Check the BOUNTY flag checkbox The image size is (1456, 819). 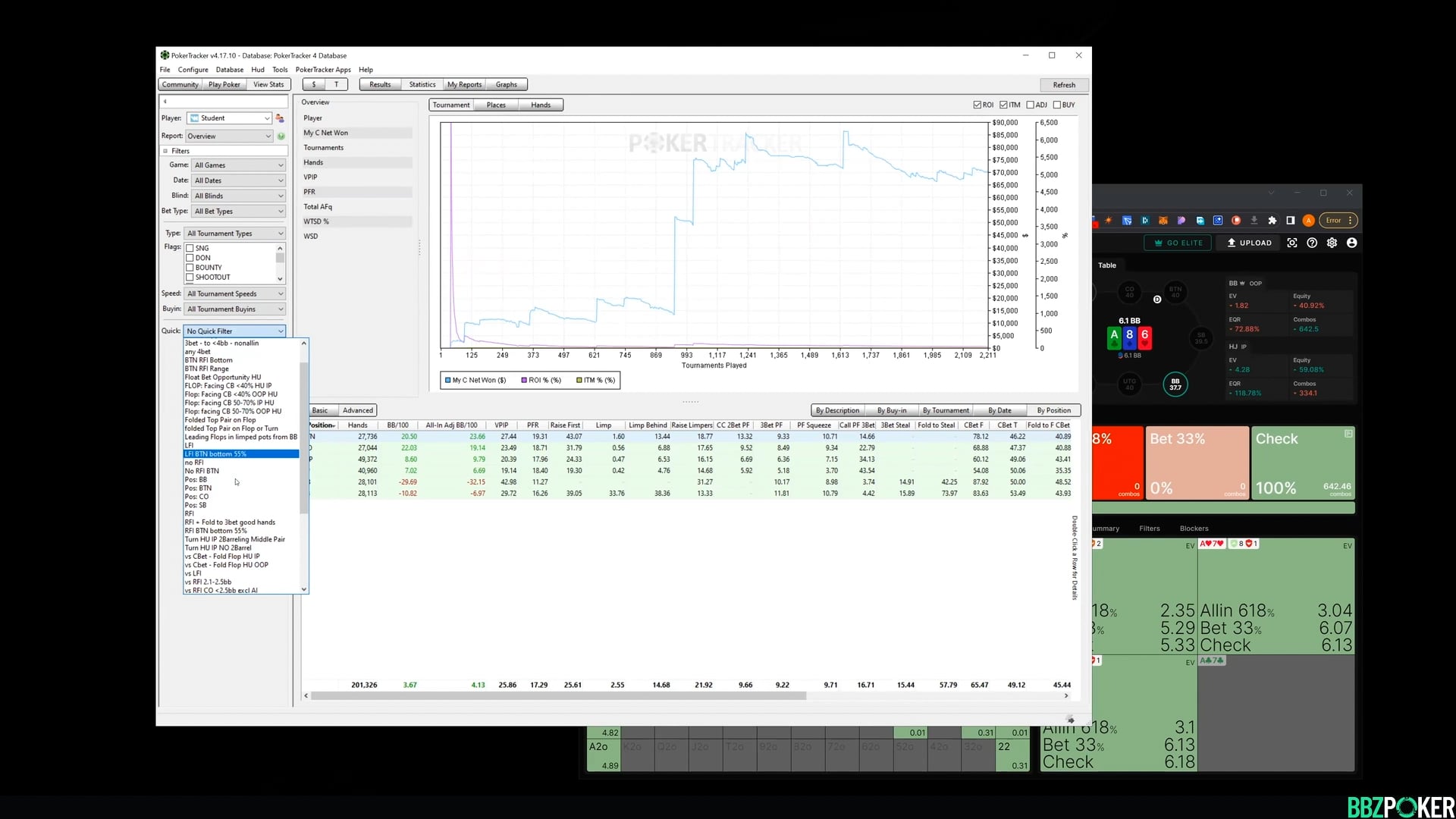click(190, 268)
